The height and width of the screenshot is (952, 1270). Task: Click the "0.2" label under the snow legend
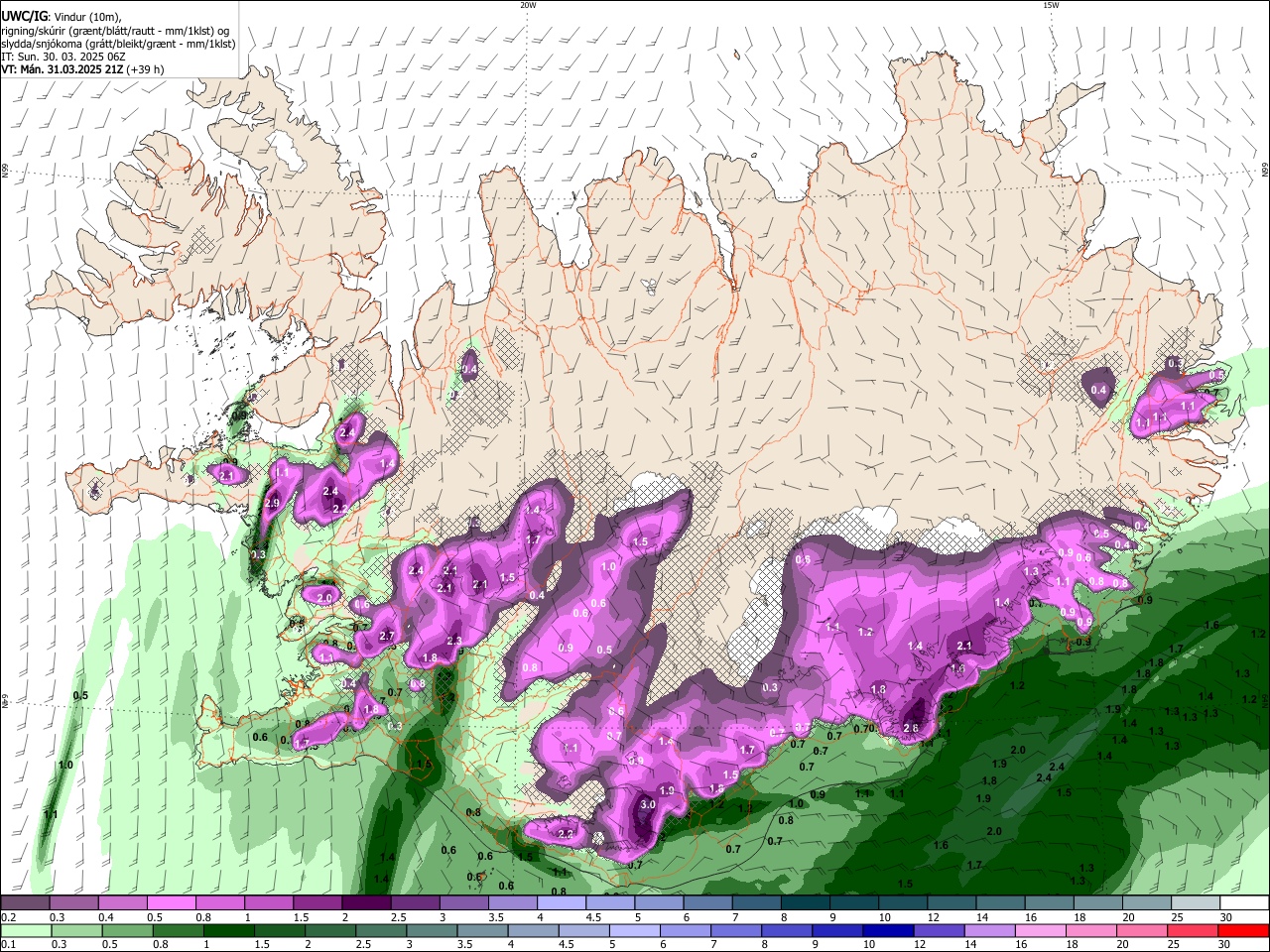(x=8, y=917)
